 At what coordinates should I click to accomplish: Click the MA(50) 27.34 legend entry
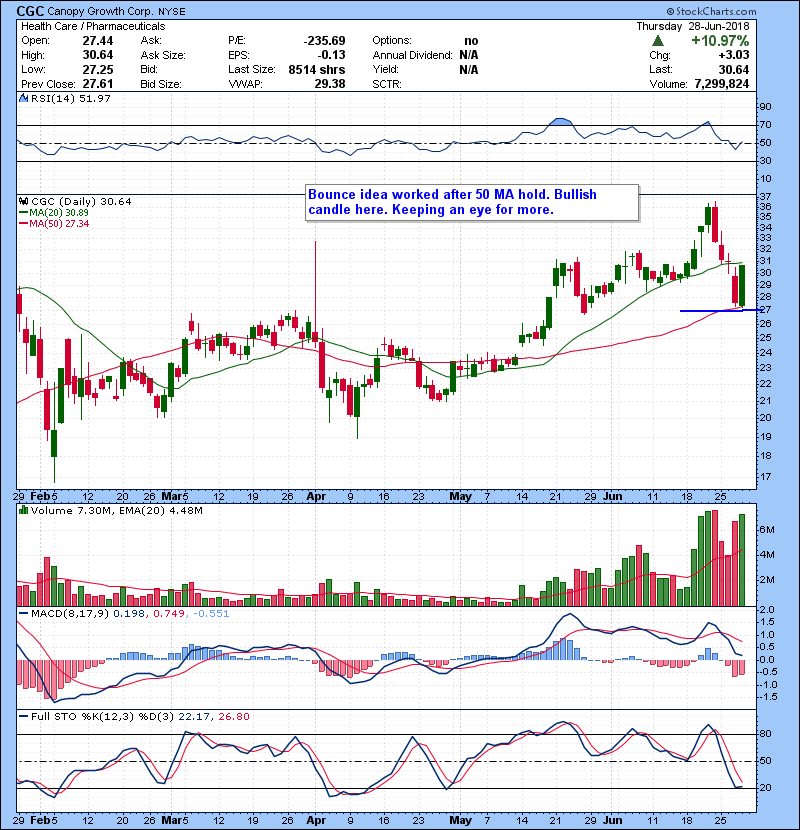coord(54,224)
